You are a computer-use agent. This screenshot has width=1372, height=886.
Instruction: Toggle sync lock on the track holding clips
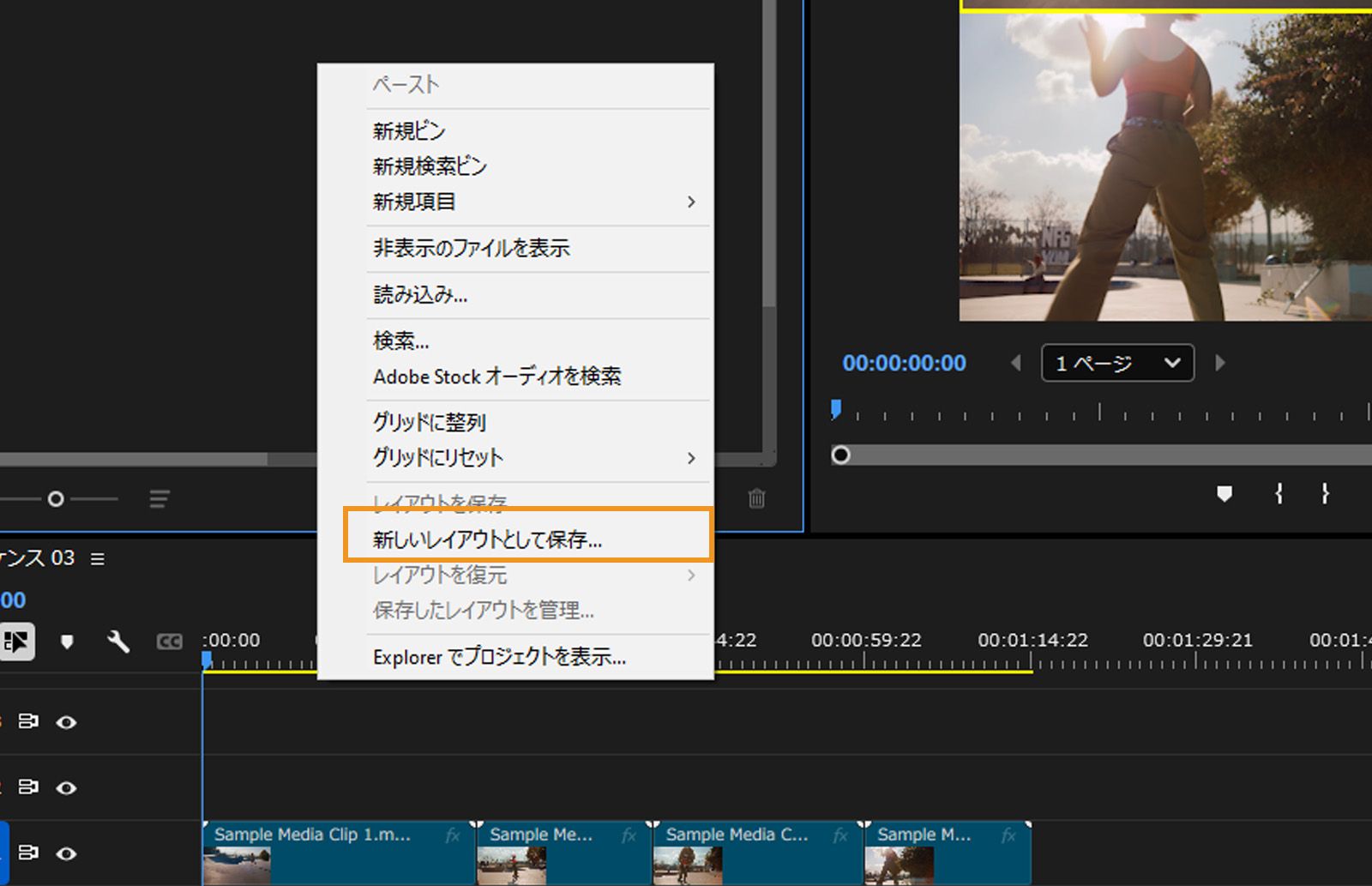click(28, 853)
